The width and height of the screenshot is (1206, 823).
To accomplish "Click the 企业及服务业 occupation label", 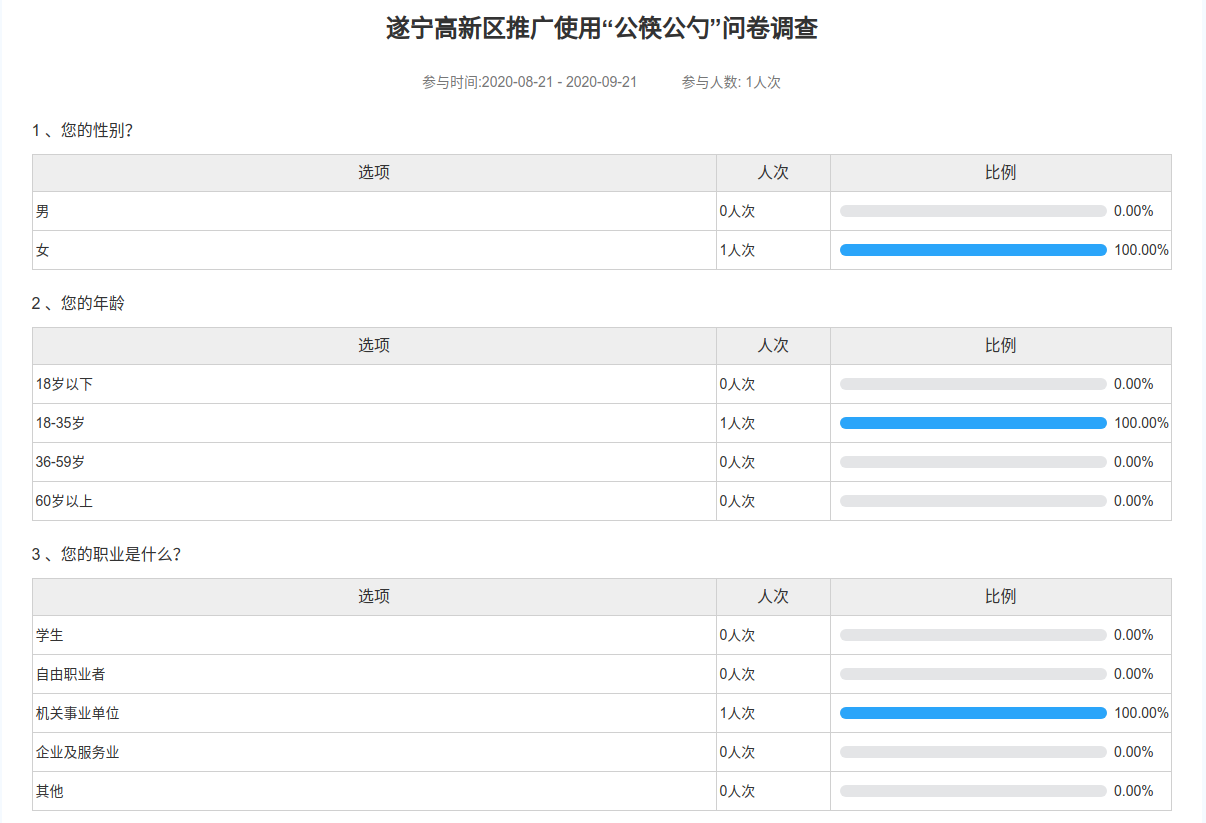I will pos(78,752).
